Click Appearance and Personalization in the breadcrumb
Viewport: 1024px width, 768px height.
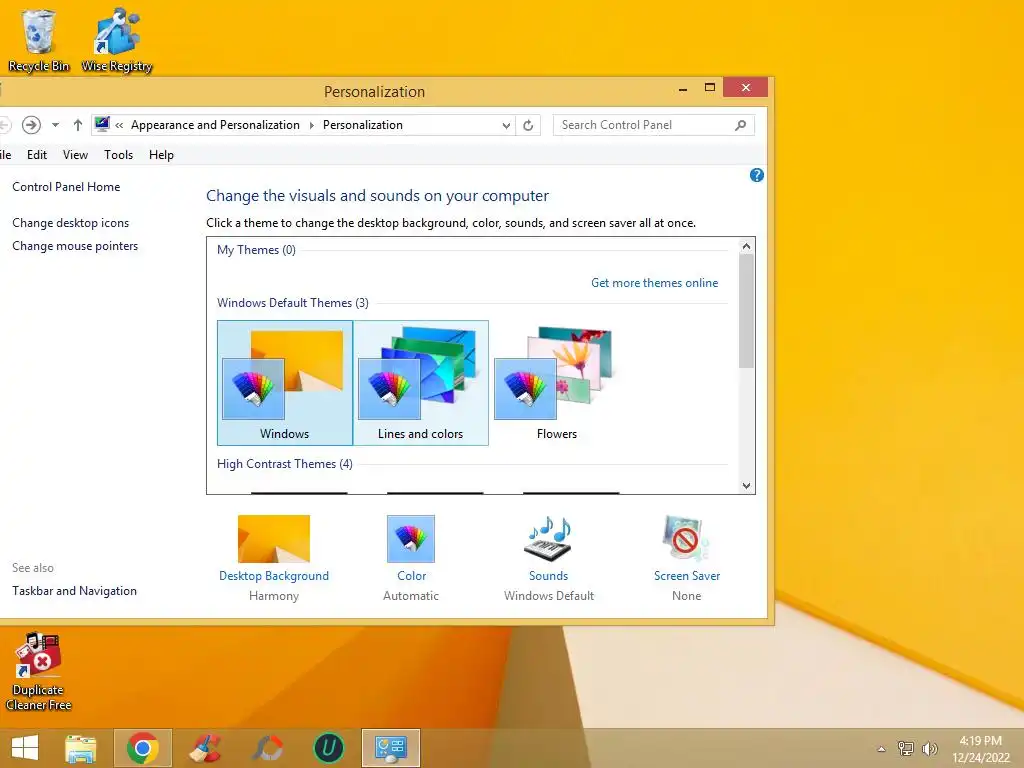pyautogui.click(x=216, y=125)
